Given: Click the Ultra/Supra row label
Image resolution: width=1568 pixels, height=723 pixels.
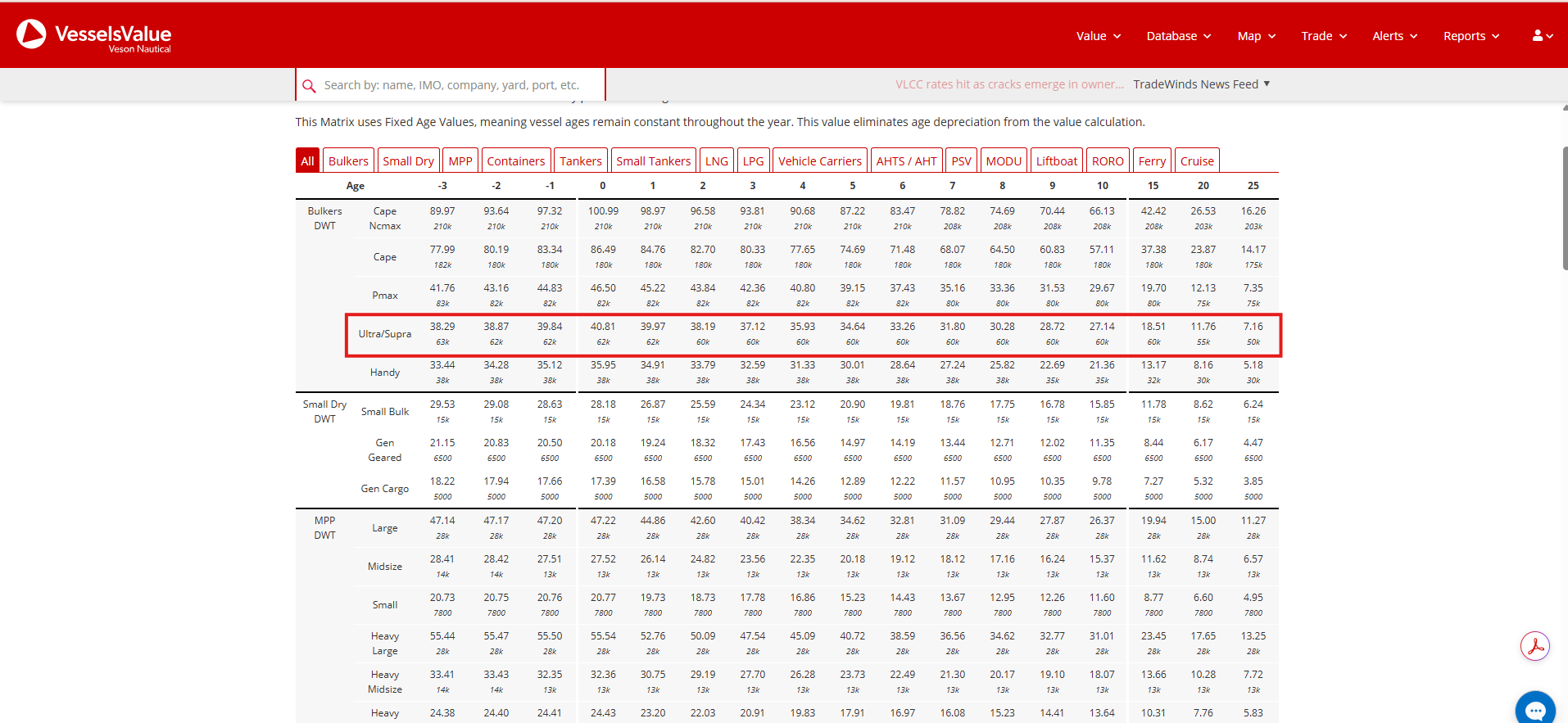Looking at the screenshot, I should coord(385,334).
